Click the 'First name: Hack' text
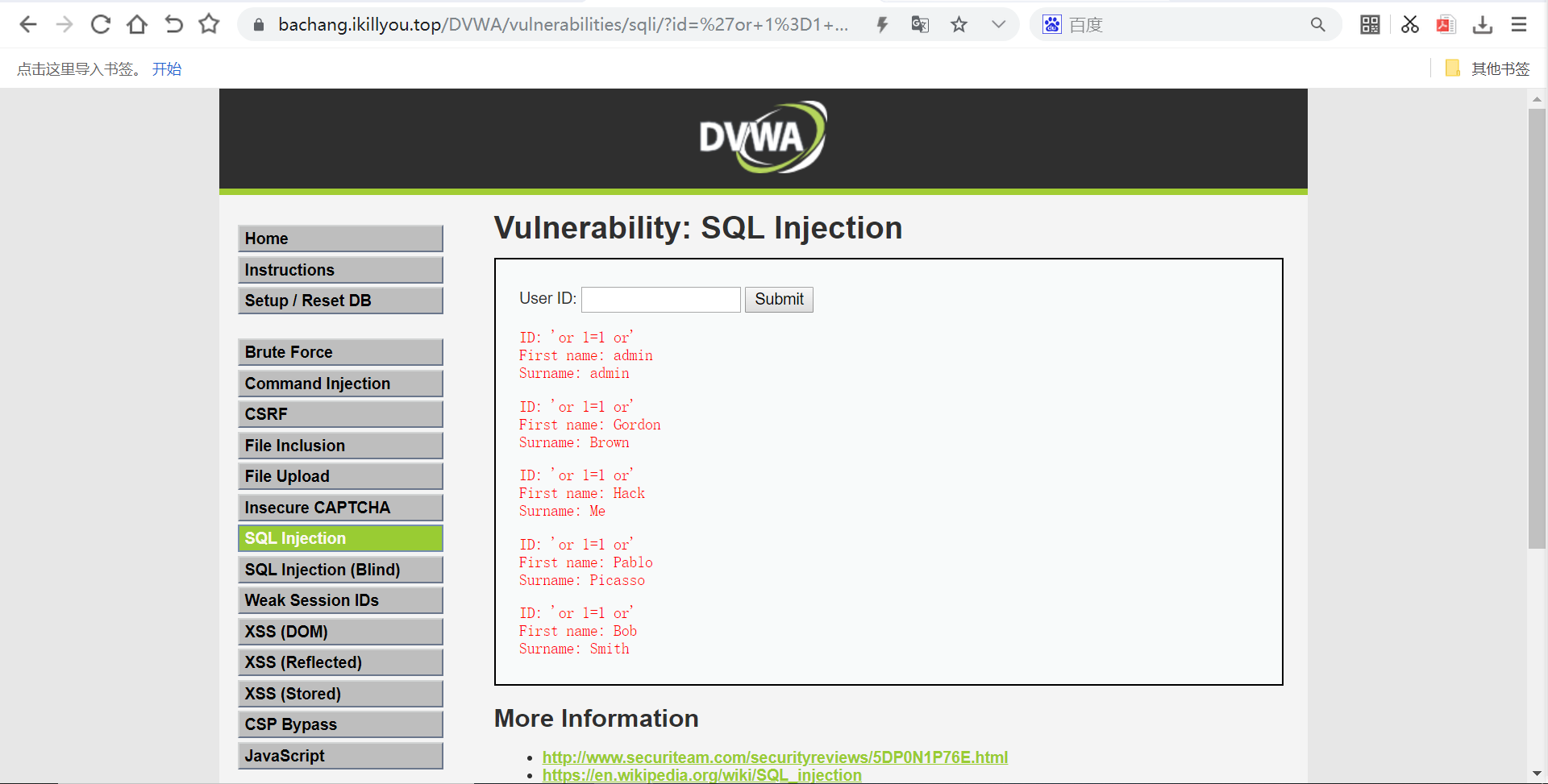The width and height of the screenshot is (1548, 784). pos(582,493)
